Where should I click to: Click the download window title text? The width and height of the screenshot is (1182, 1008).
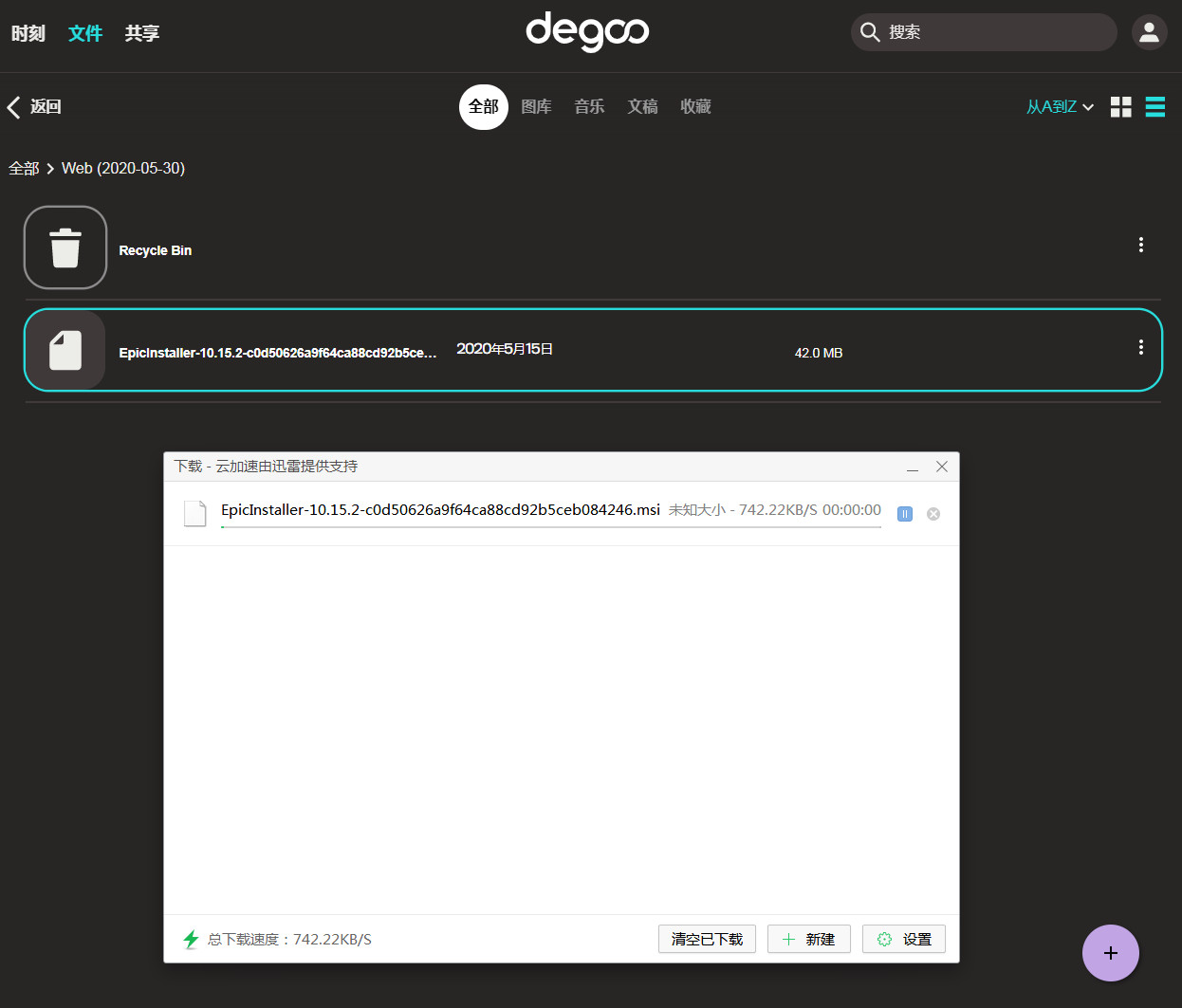point(266,467)
